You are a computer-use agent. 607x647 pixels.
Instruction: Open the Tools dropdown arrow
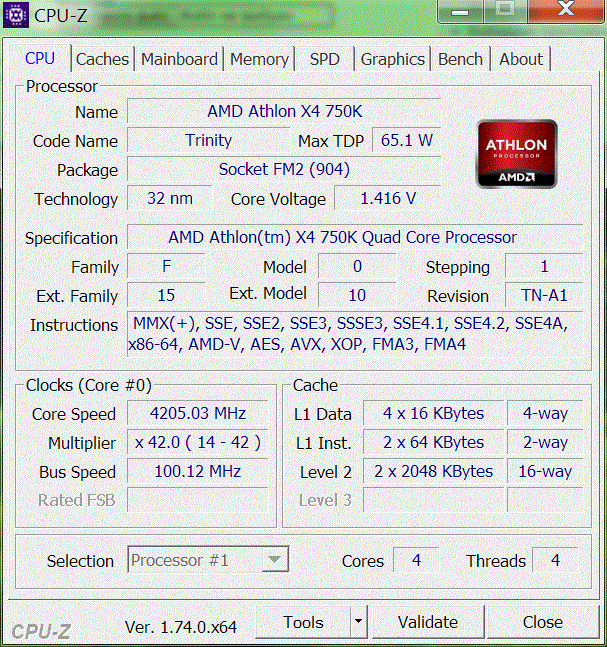point(359,621)
